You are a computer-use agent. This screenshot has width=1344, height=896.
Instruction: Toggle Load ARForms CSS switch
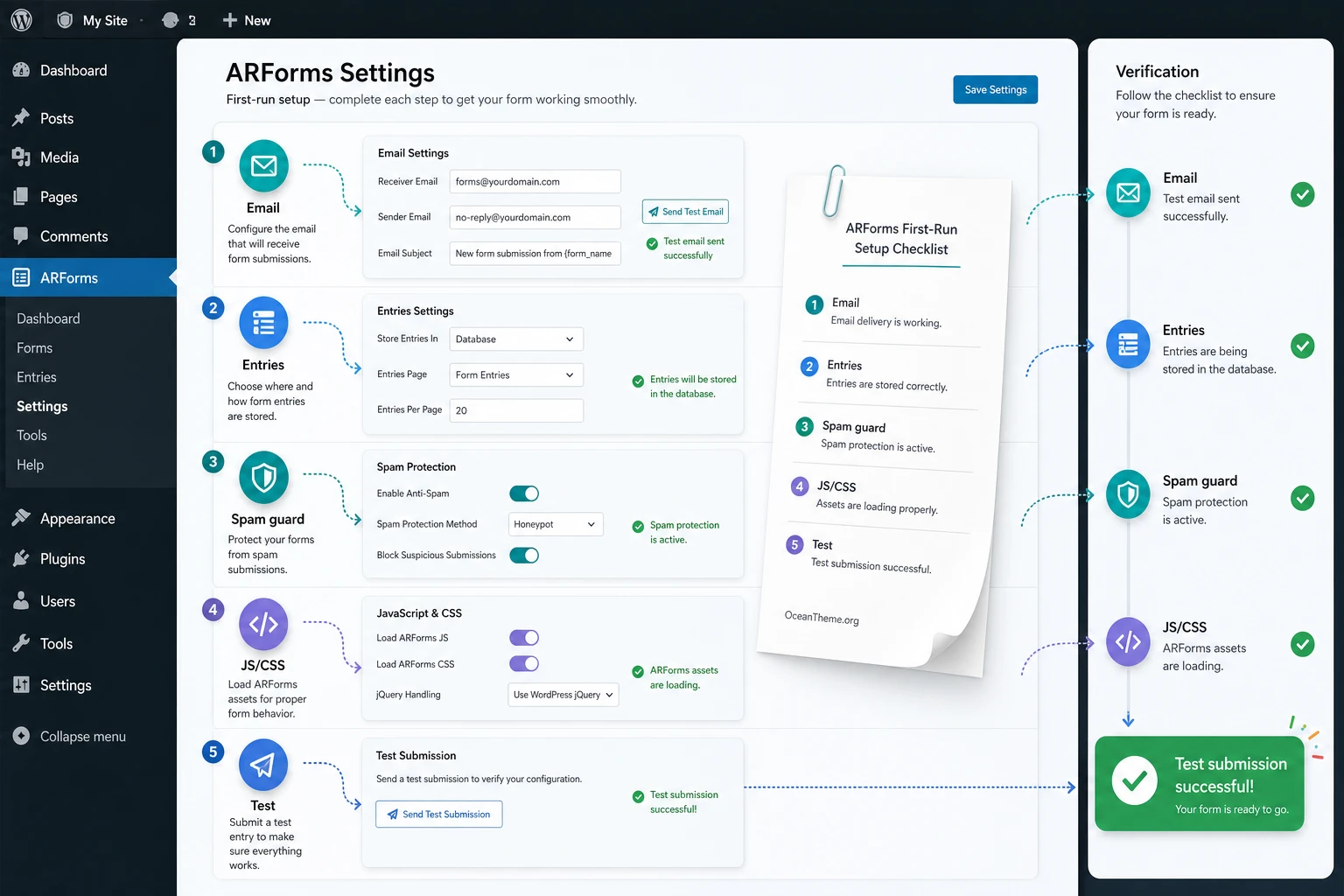click(524, 663)
